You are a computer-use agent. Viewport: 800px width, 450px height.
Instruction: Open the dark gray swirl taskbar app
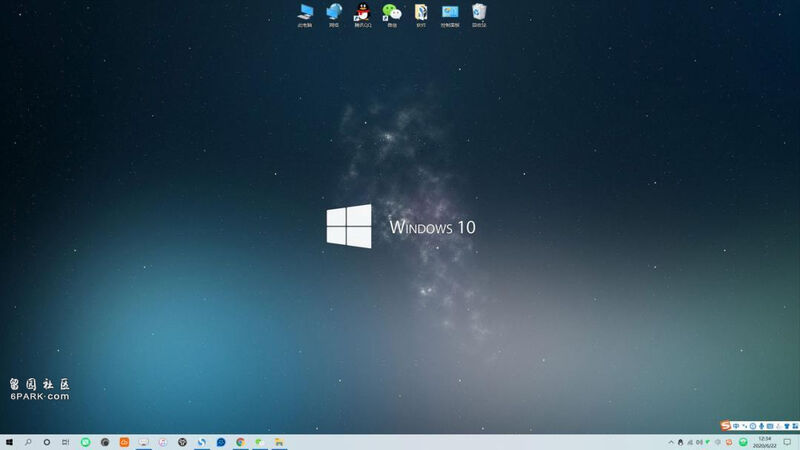105,442
